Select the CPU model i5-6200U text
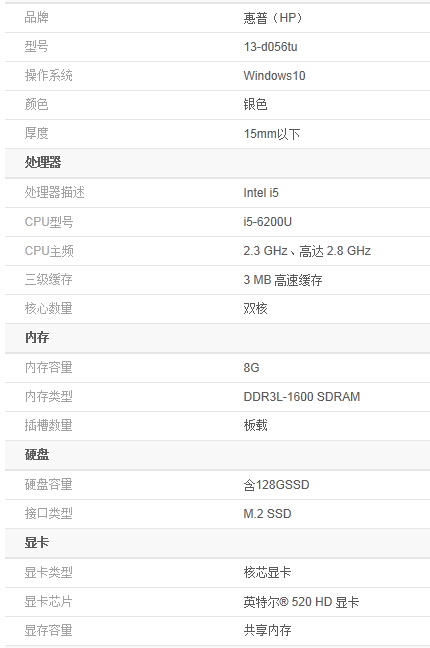The image size is (430, 648). [268, 222]
